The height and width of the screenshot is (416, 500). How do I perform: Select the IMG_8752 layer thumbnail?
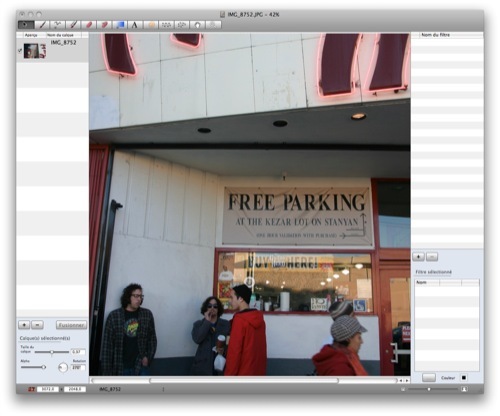coord(35,51)
